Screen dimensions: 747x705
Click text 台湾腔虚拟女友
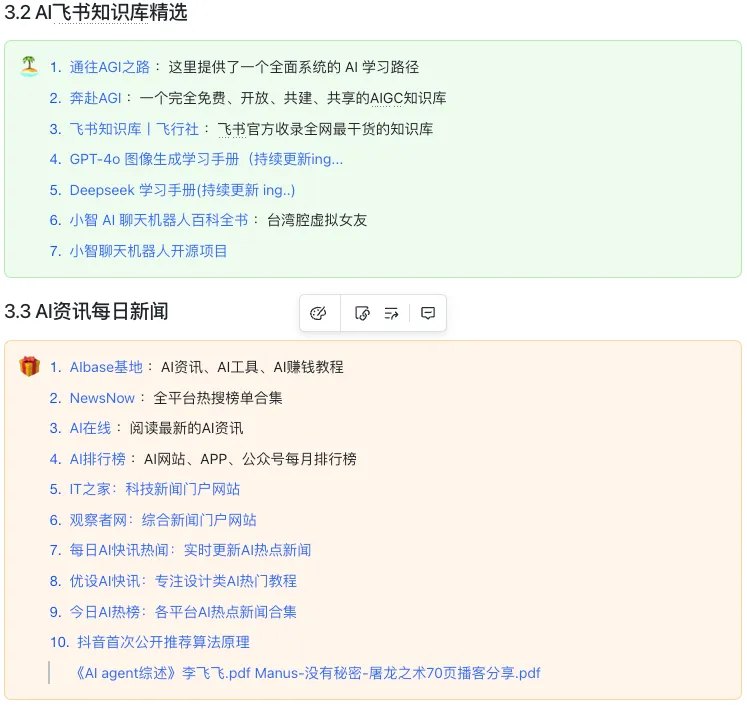pyautogui.click(x=317, y=220)
